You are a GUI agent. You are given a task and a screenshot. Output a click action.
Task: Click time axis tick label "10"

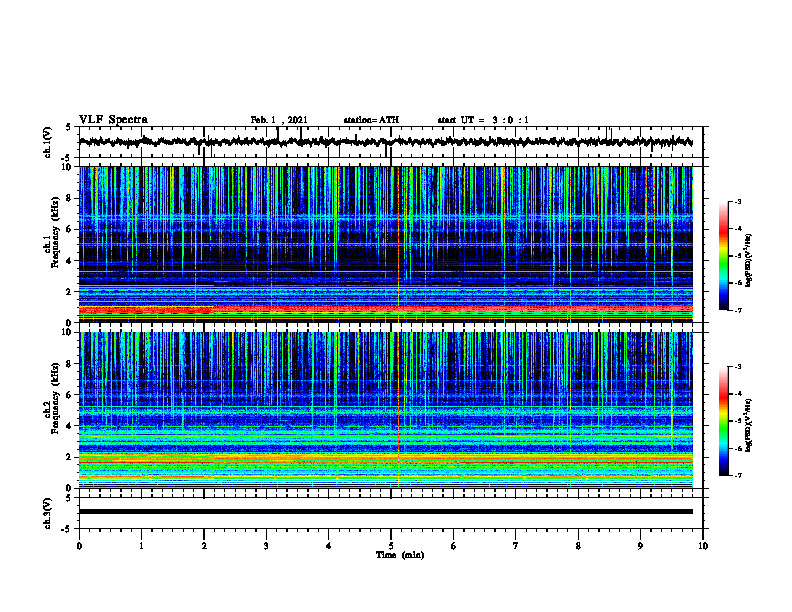(703, 546)
